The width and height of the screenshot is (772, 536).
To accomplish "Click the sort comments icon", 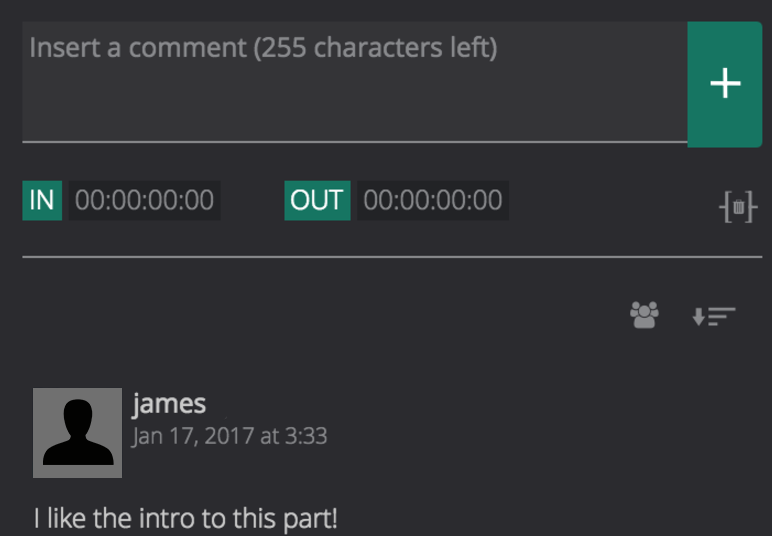I will (x=713, y=316).
